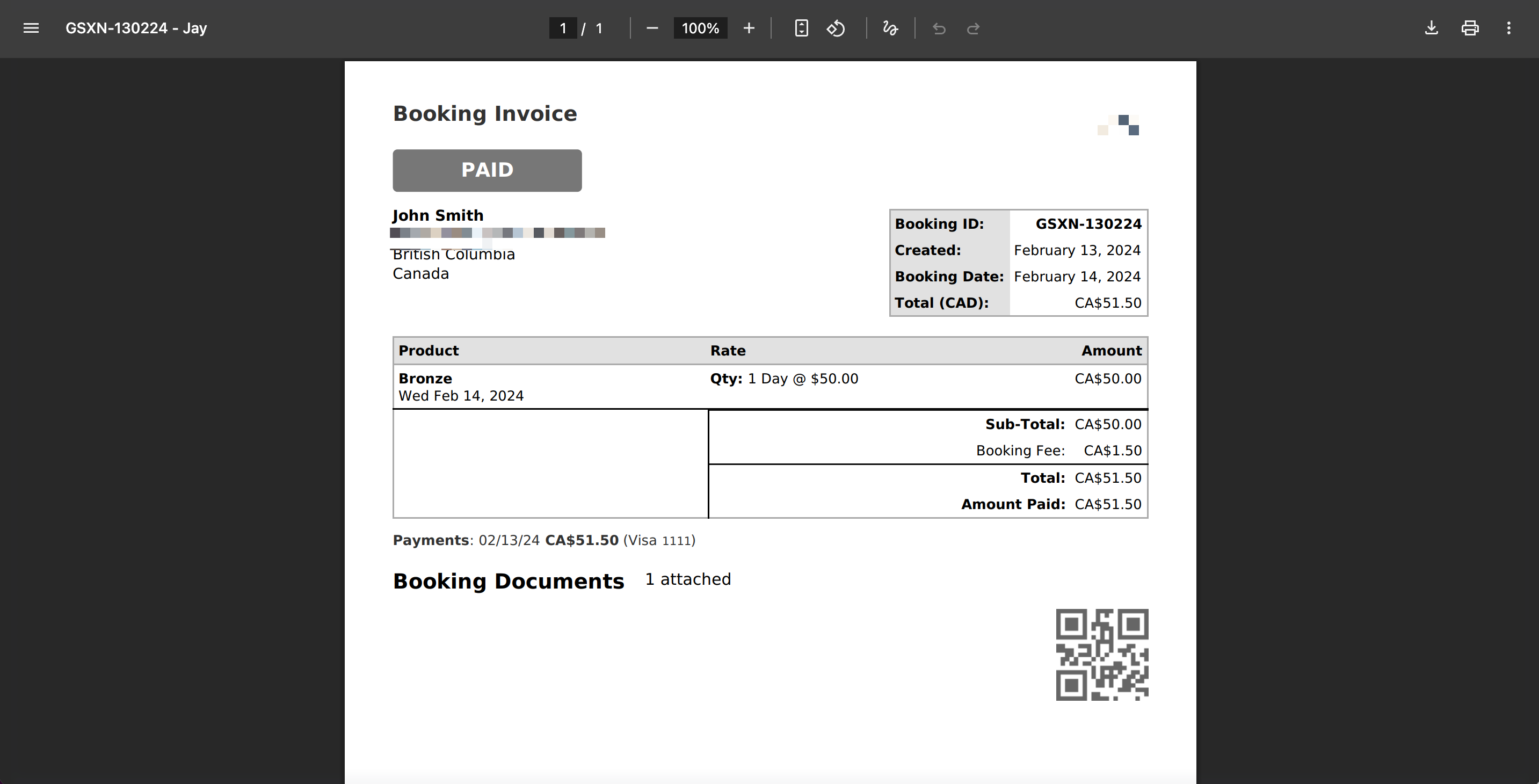
Task: Select the Booking Invoice heading
Action: (484, 113)
